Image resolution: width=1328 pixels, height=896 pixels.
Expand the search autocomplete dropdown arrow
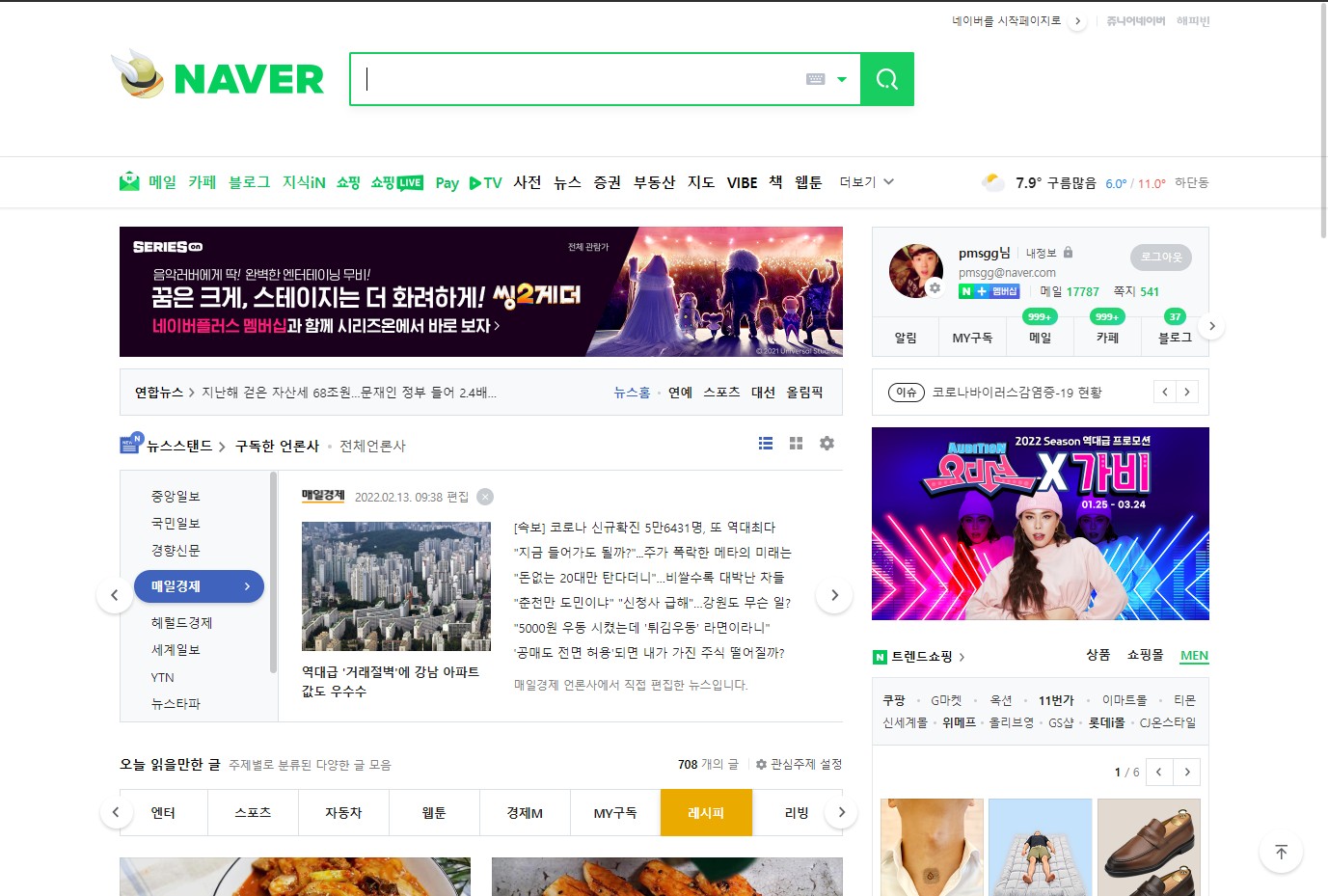842,79
